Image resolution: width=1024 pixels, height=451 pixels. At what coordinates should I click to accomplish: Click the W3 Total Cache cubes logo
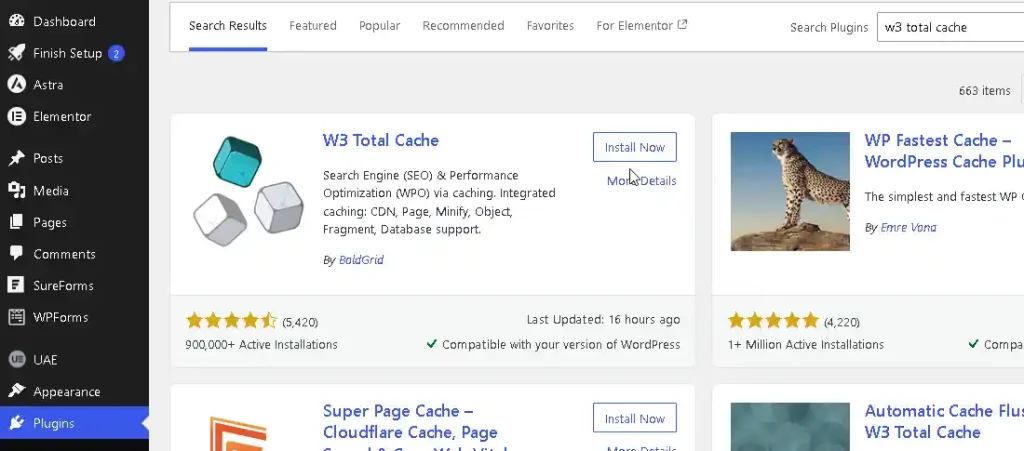click(249, 191)
